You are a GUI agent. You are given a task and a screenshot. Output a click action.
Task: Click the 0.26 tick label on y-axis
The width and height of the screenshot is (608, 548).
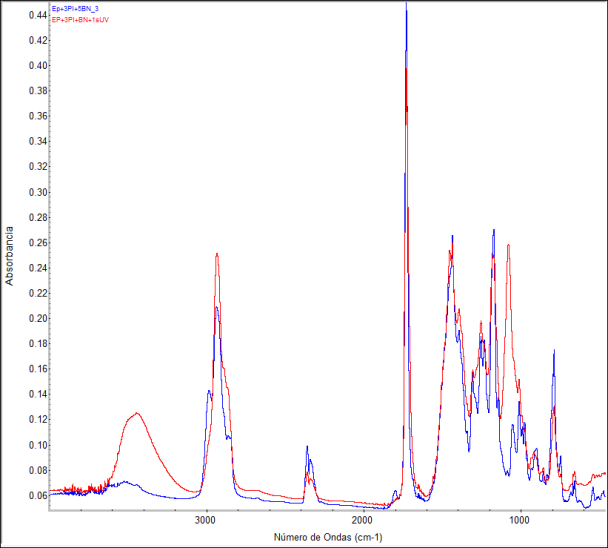click(36, 243)
